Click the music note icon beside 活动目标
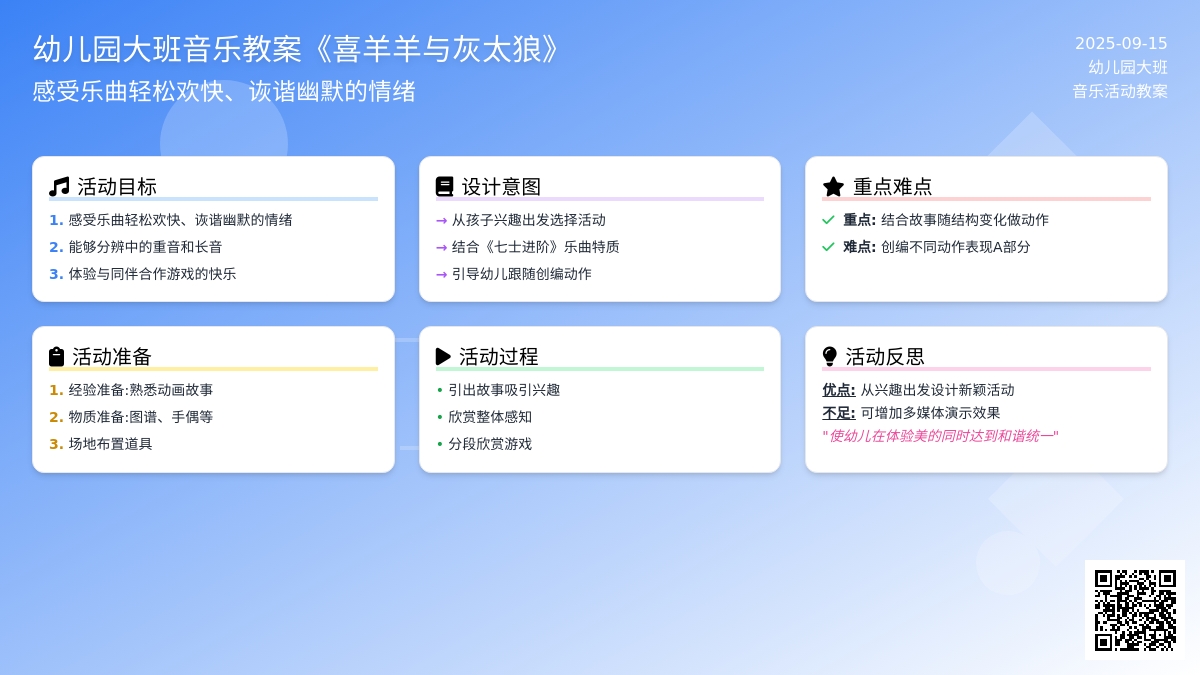This screenshot has height=675, width=1200. [59, 187]
